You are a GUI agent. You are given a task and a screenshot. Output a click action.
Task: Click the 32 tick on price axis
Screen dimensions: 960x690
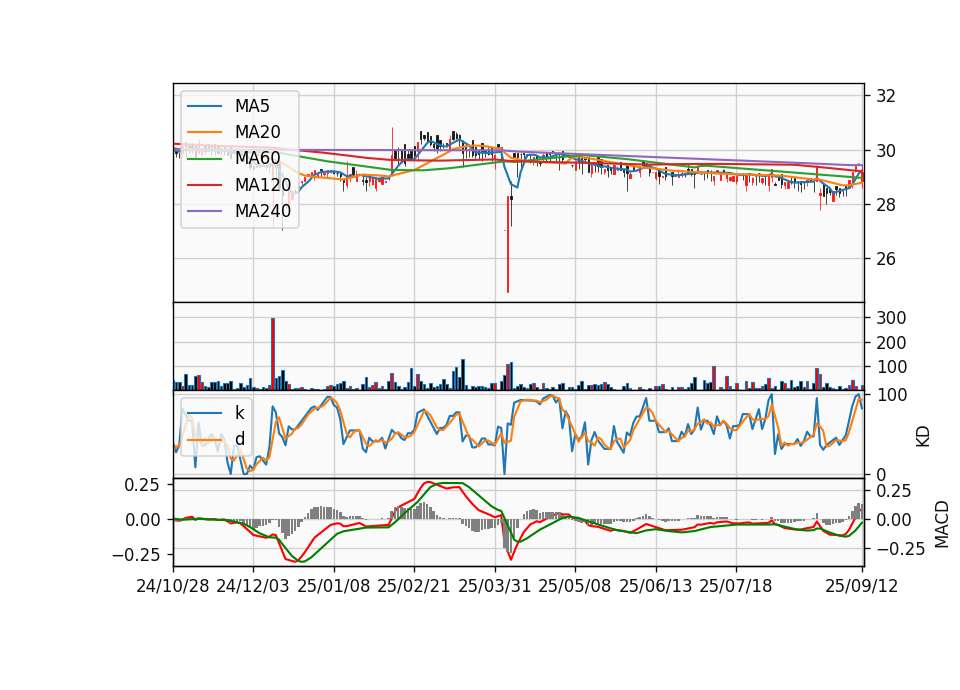click(x=886, y=96)
